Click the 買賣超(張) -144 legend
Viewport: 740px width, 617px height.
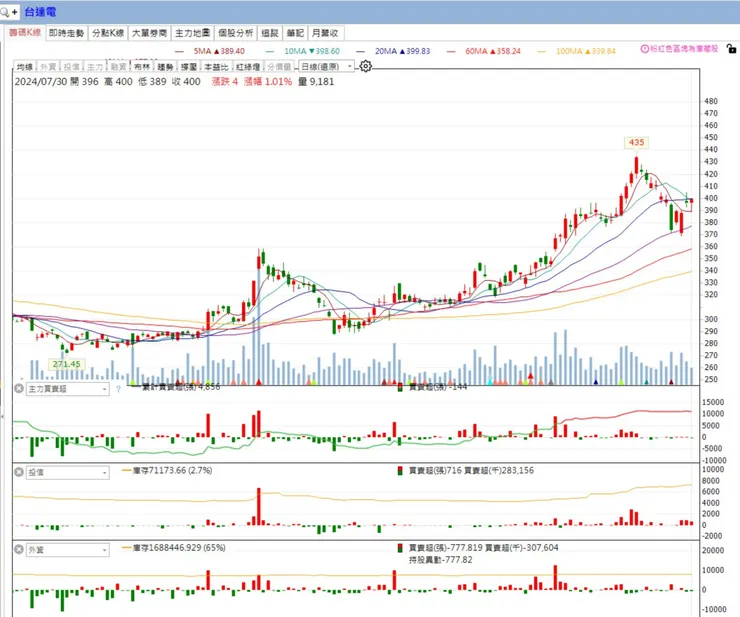[x=433, y=387]
